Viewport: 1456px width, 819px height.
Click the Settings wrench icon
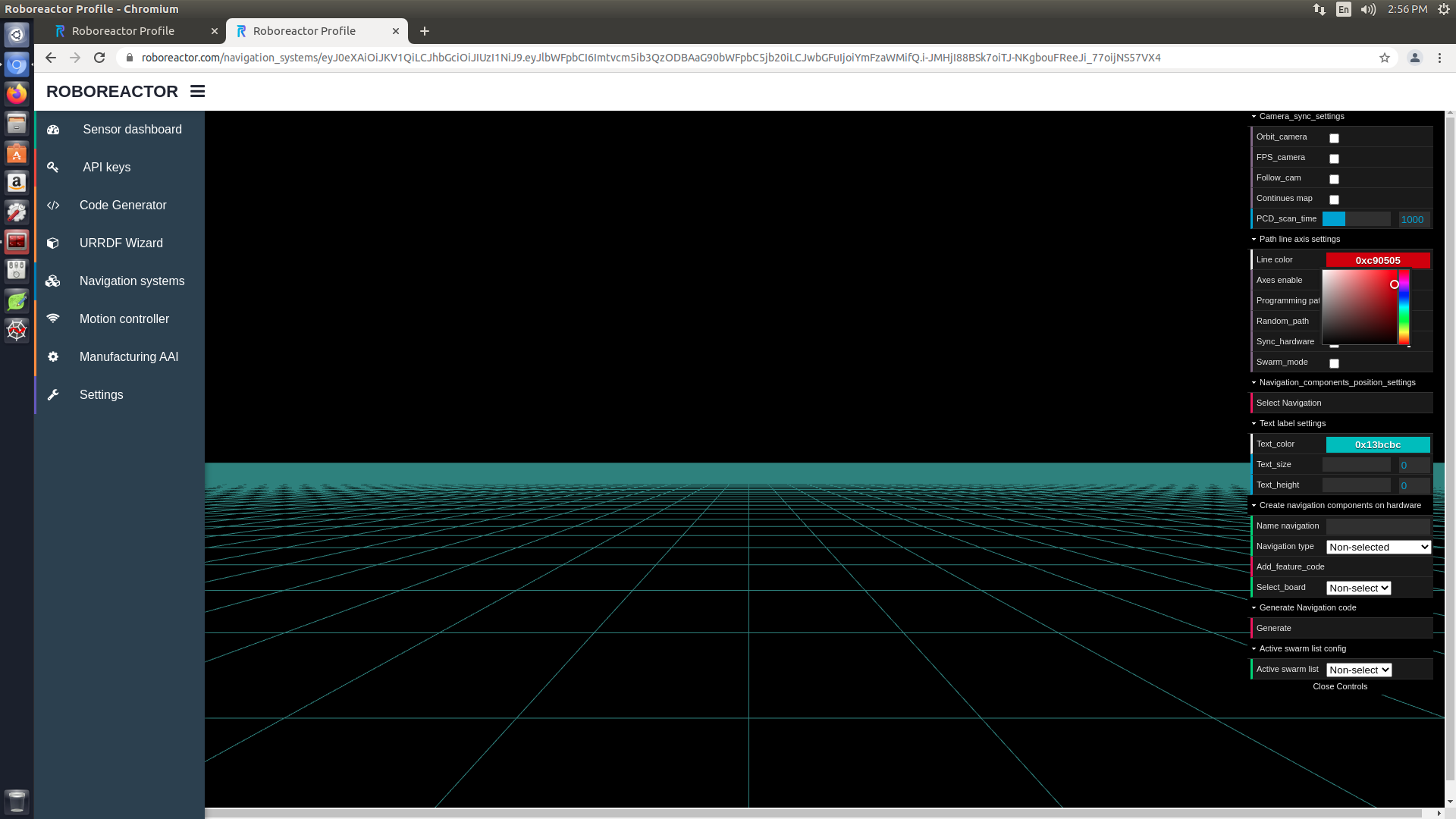coord(53,395)
